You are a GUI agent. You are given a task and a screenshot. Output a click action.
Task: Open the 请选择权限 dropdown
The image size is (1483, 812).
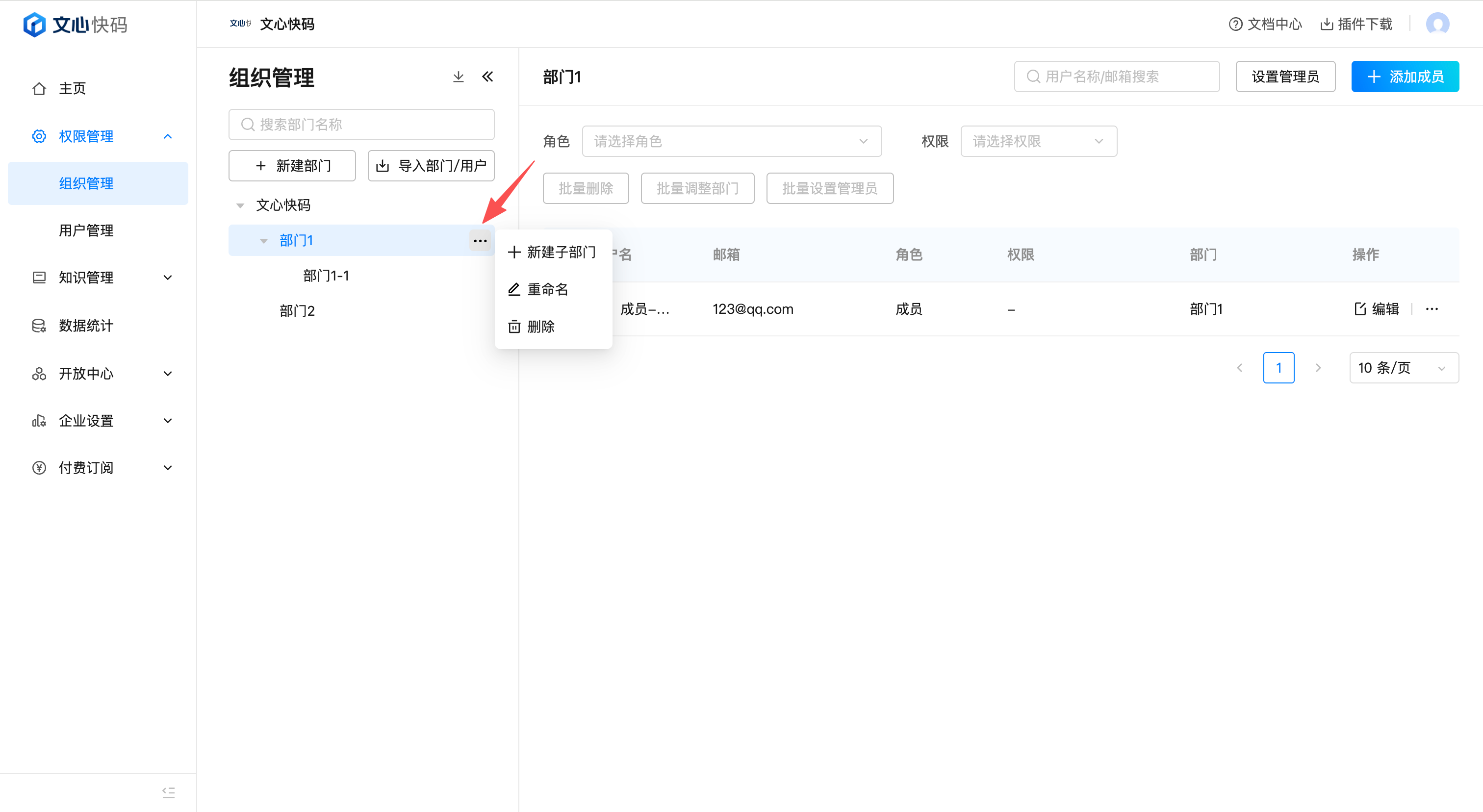[1038, 141]
